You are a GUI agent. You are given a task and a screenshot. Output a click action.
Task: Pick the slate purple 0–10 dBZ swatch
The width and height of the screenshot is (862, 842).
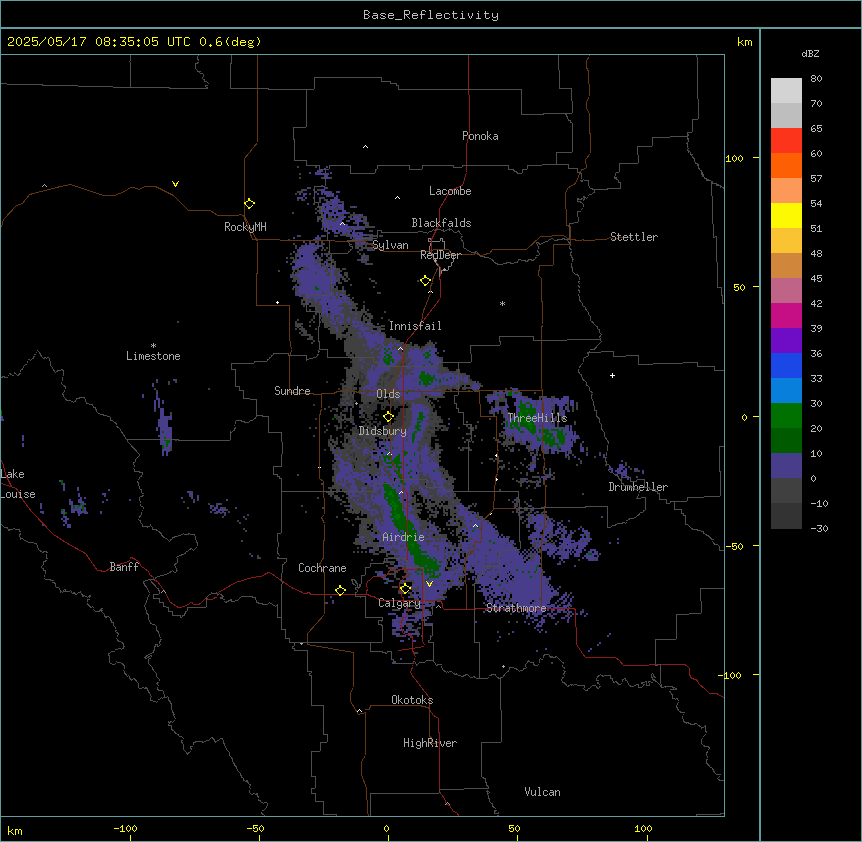[x=786, y=466]
